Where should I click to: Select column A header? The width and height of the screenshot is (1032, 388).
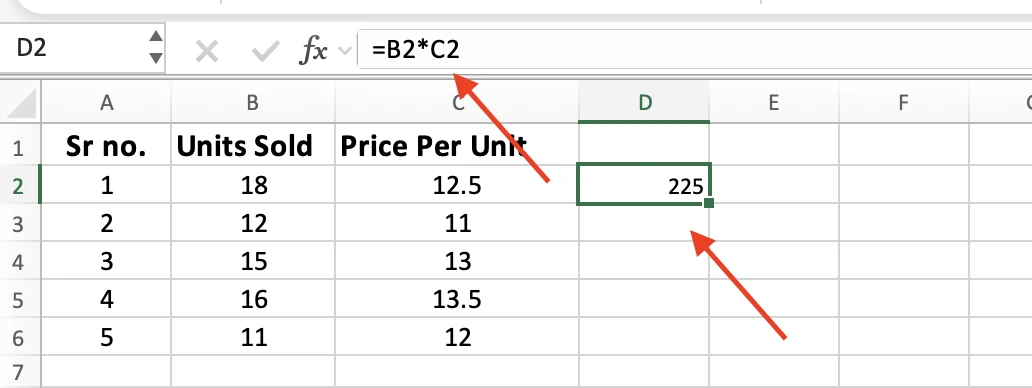(106, 102)
